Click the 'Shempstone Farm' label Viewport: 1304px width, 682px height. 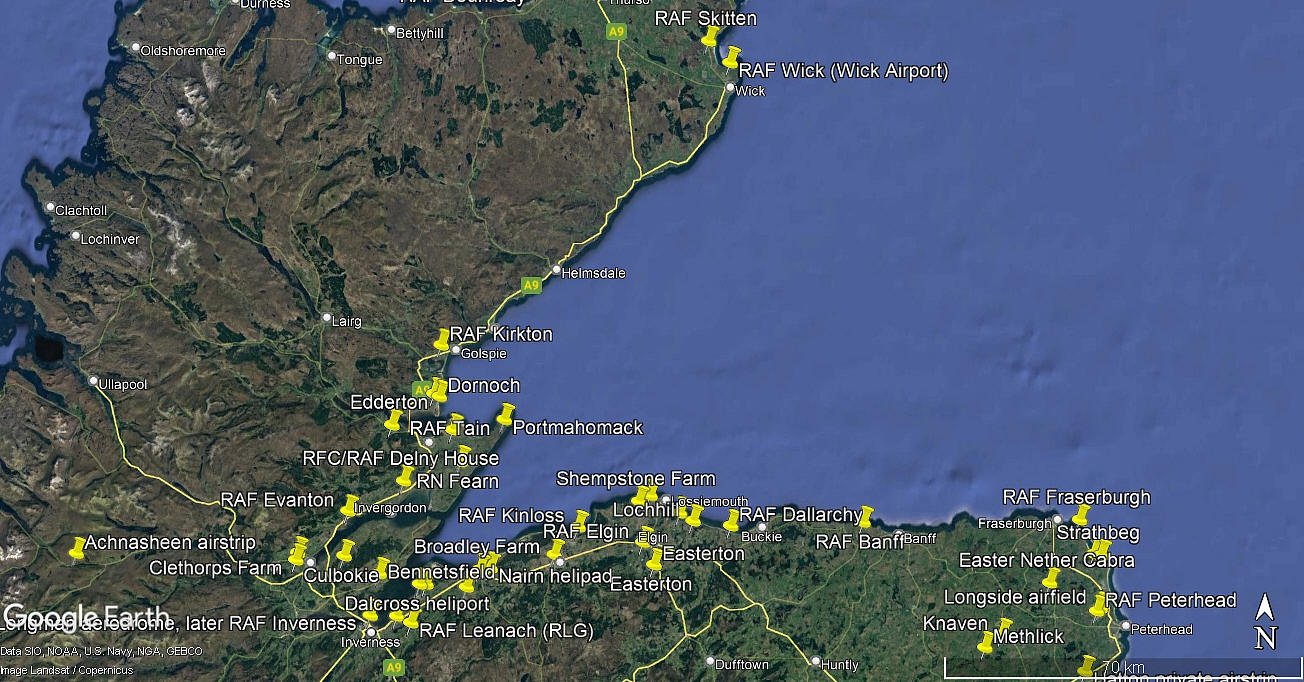point(636,479)
